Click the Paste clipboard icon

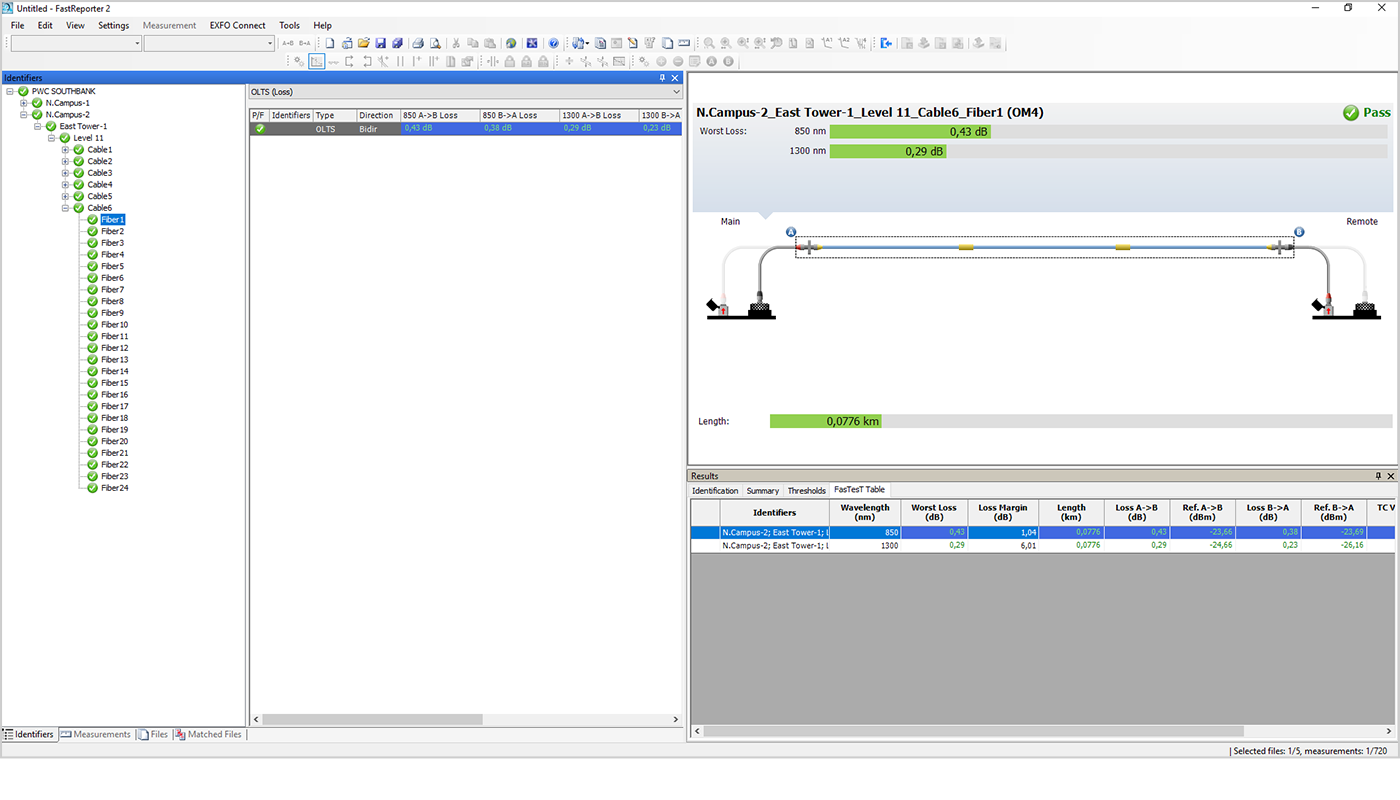click(490, 43)
